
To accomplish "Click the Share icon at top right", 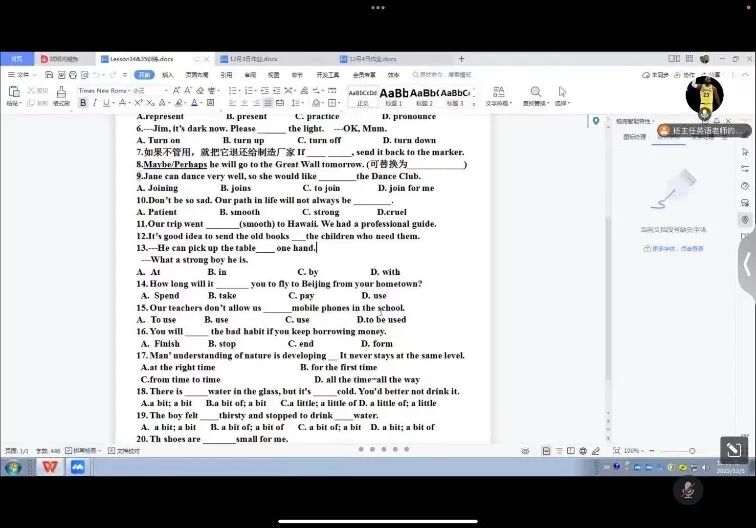I will point(711,75).
